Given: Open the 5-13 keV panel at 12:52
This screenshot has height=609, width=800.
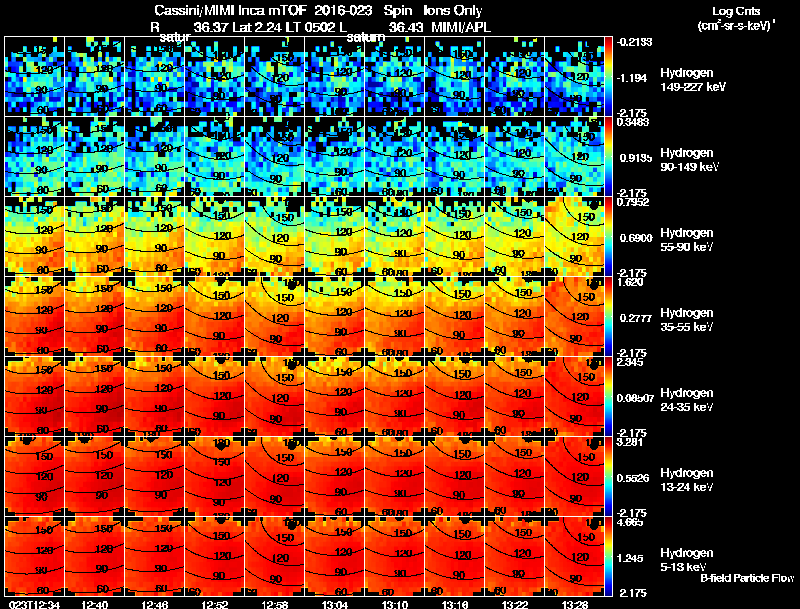Looking at the screenshot, I should (215, 557).
